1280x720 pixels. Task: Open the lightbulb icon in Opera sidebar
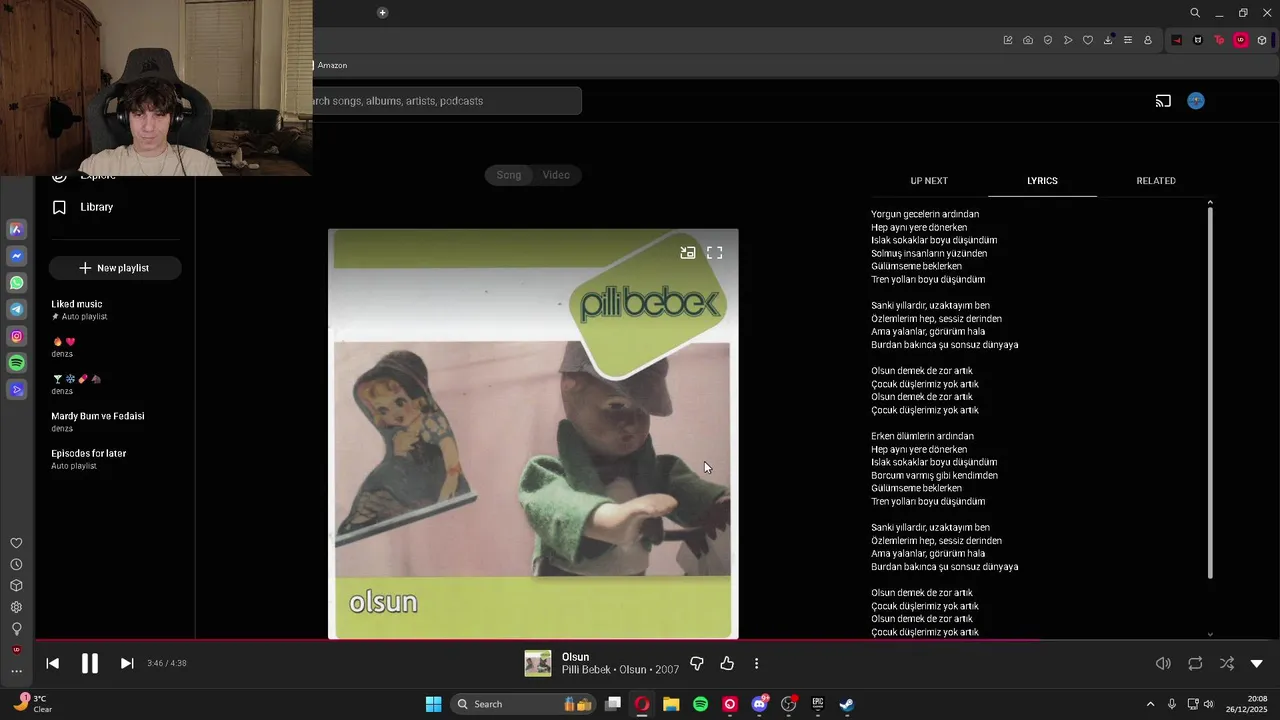(16, 629)
